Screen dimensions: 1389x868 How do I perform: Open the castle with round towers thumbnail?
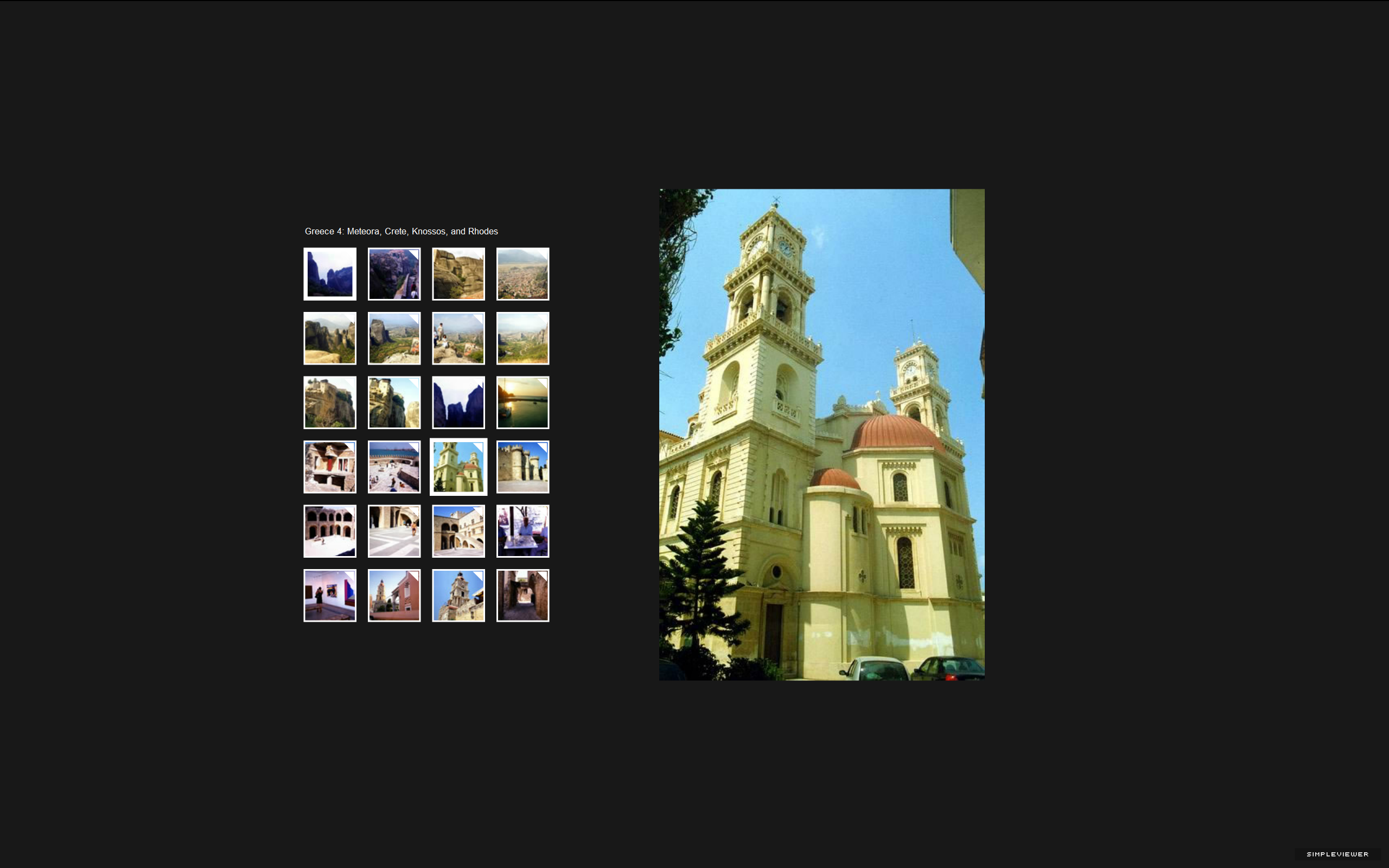pyautogui.click(x=523, y=467)
